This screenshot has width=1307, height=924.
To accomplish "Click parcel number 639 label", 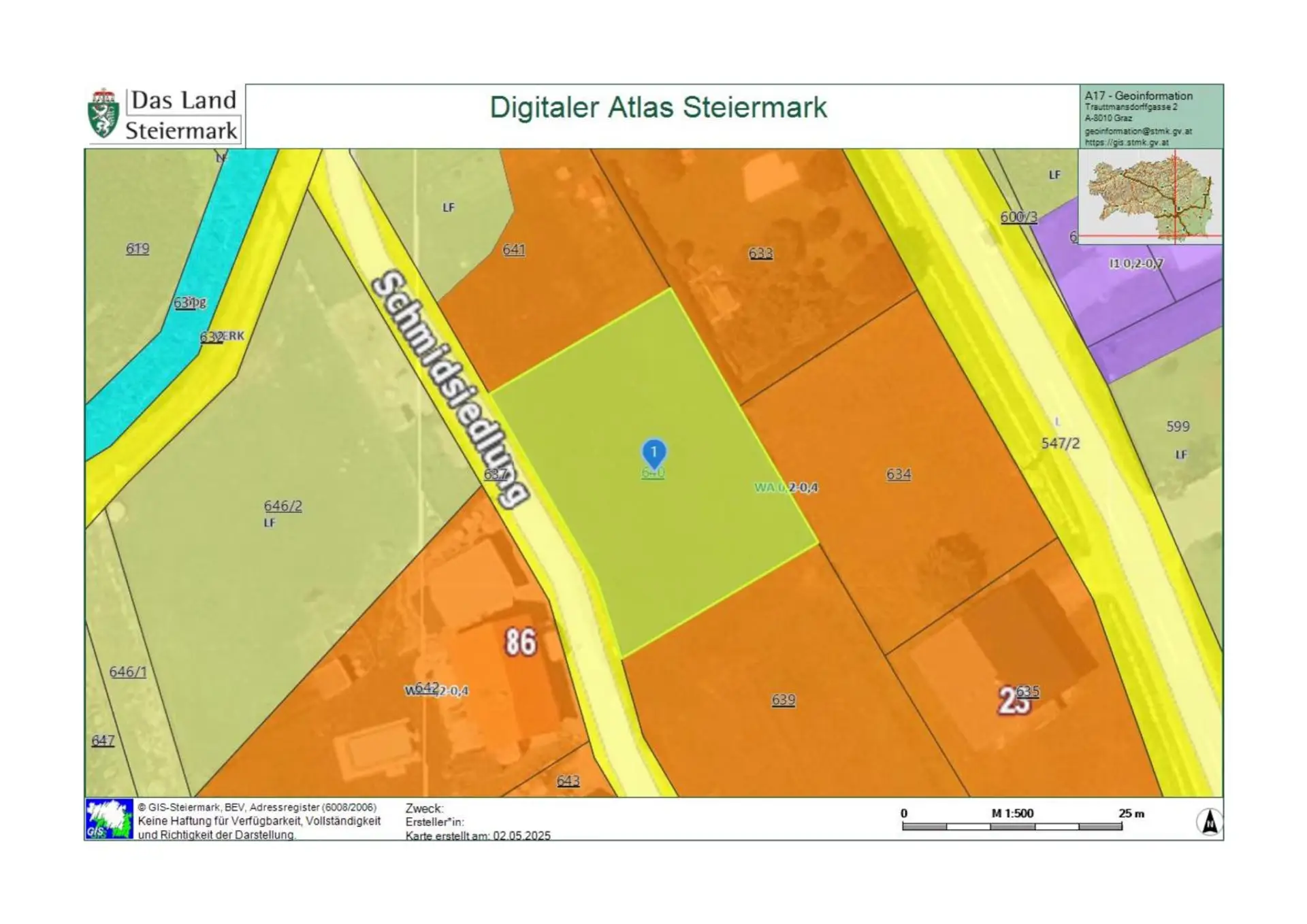I will [x=783, y=699].
